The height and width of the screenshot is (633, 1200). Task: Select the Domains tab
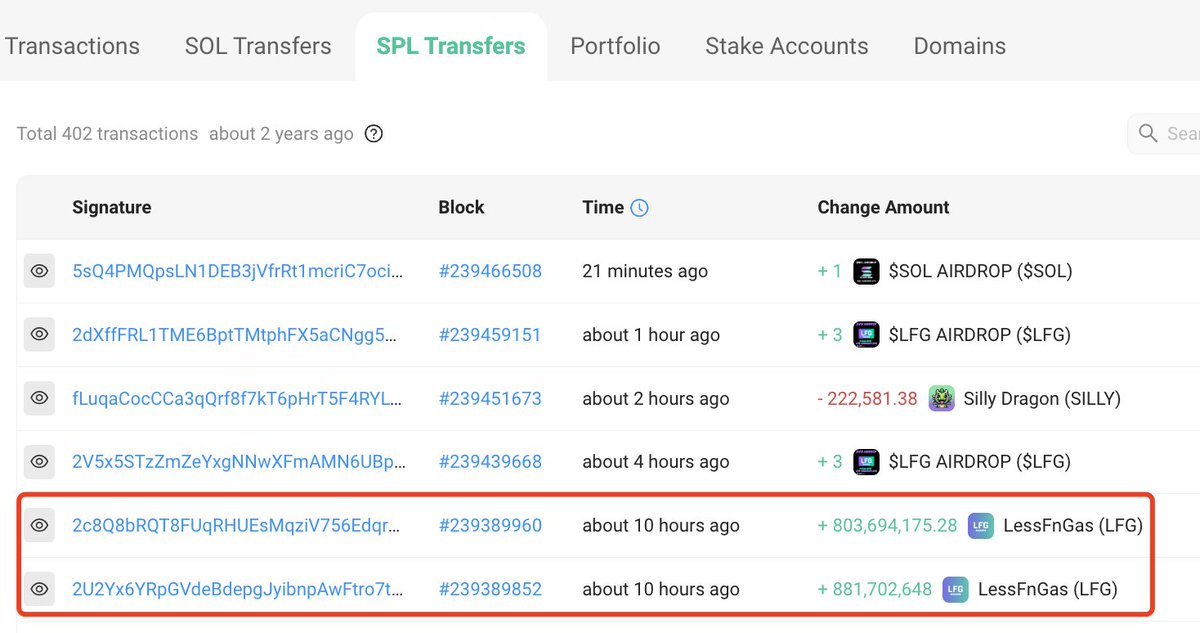(x=959, y=46)
